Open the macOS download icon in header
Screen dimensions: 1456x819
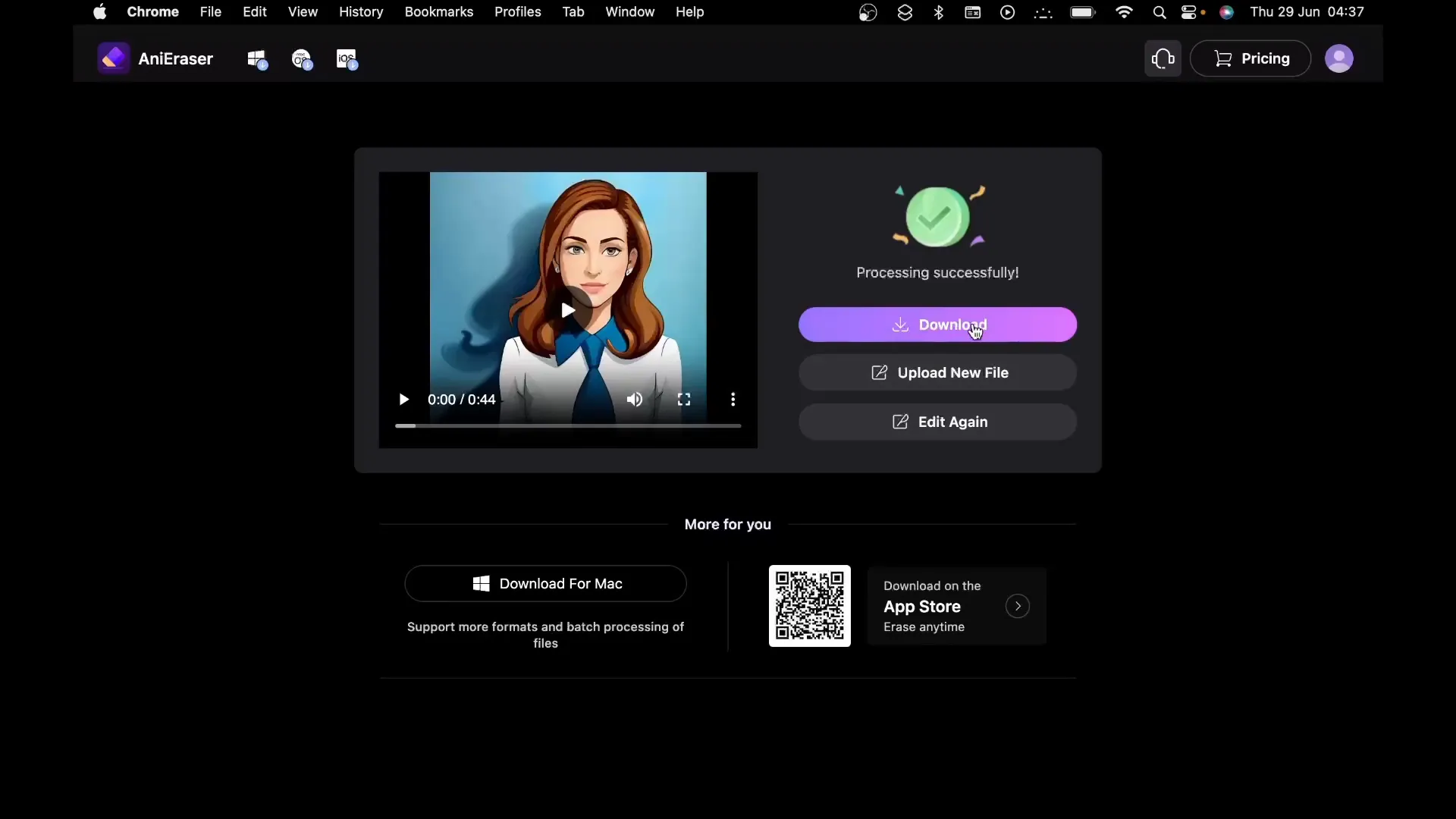coord(302,59)
